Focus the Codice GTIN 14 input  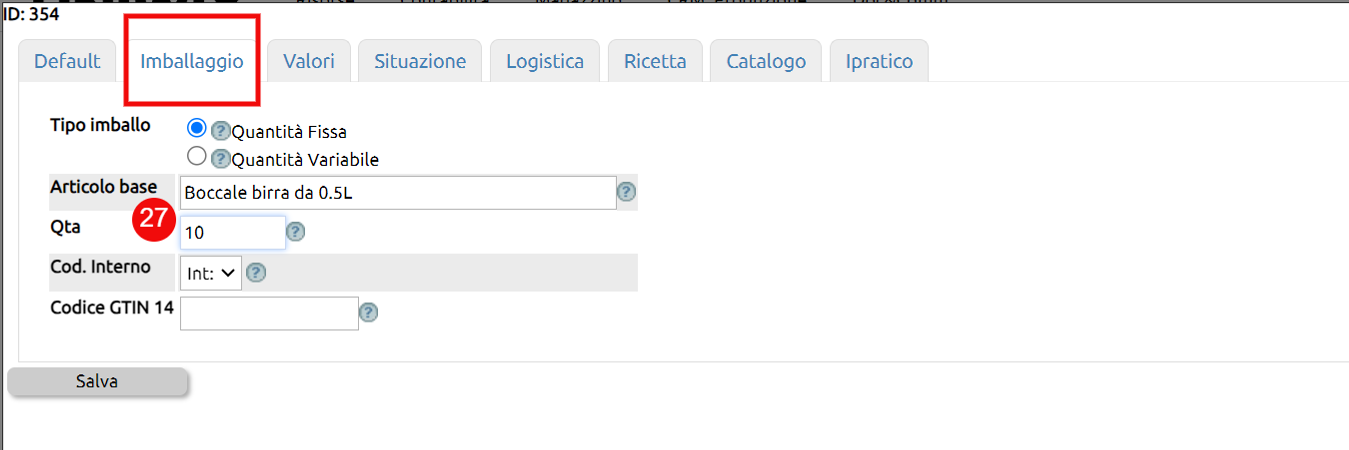[x=269, y=313]
